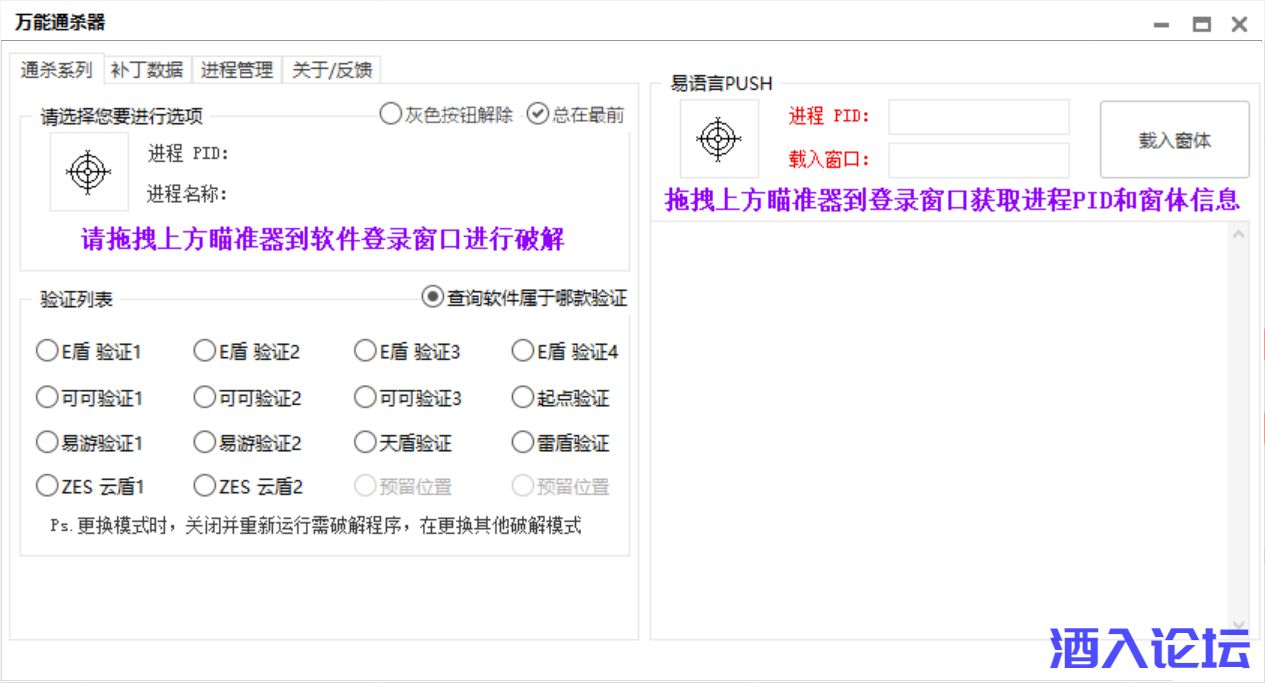Focus the 载入窗口 text field

click(978, 160)
